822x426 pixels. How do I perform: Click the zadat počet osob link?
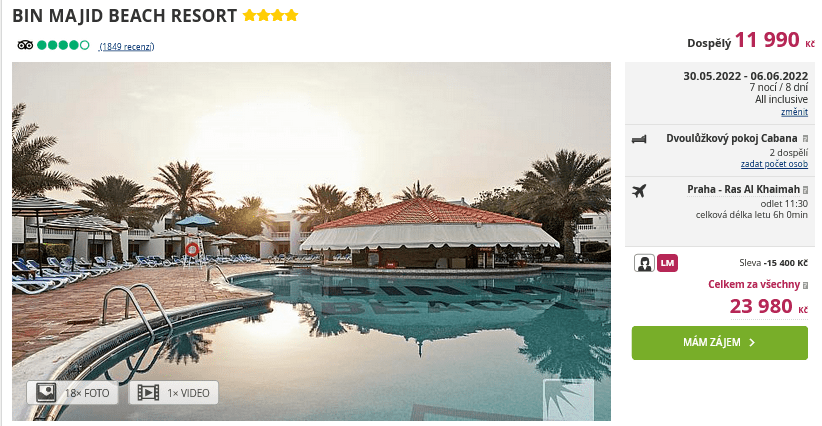click(774, 164)
